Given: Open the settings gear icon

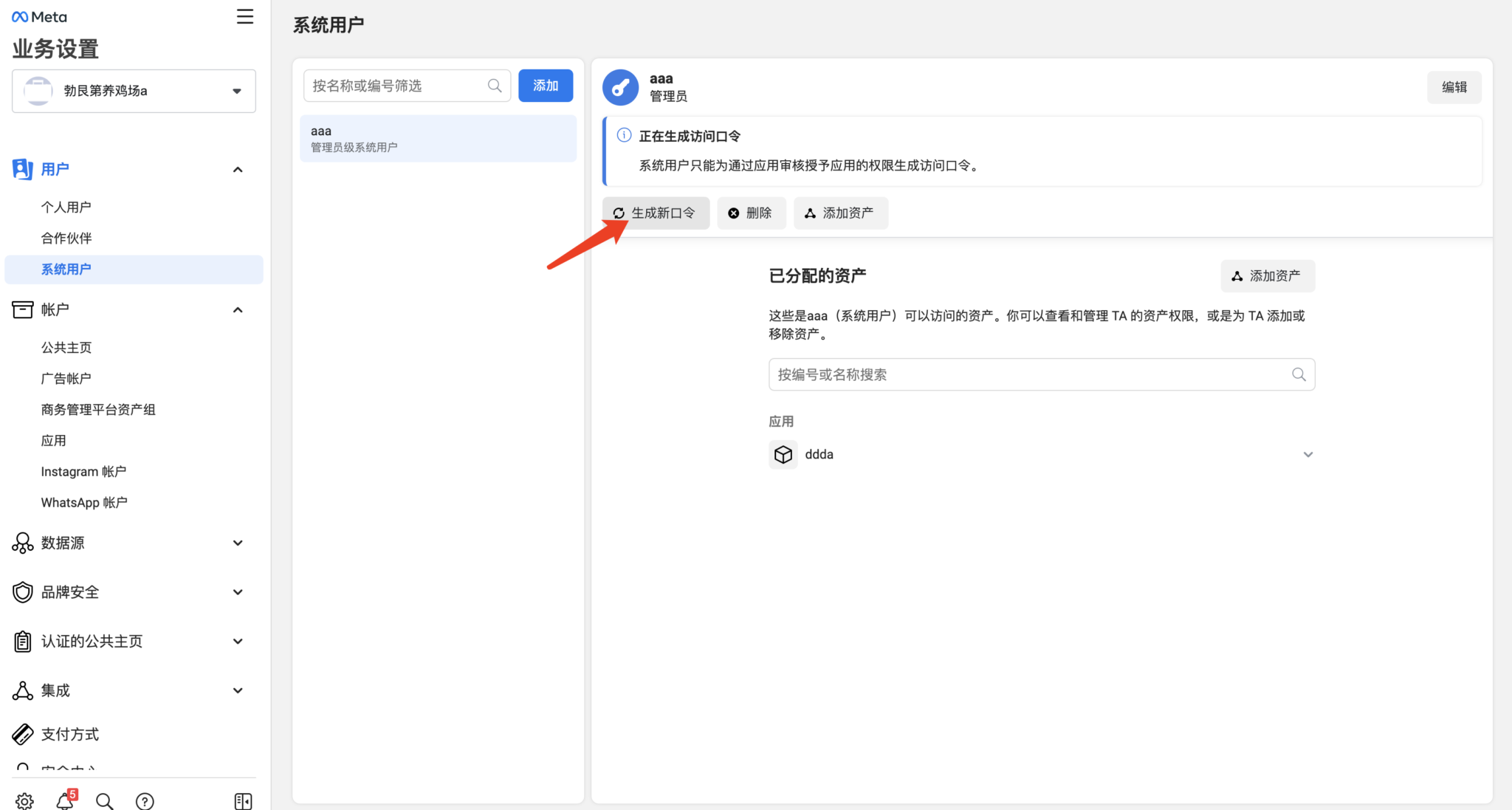Looking at the screenshot, I should coord(24,801).
